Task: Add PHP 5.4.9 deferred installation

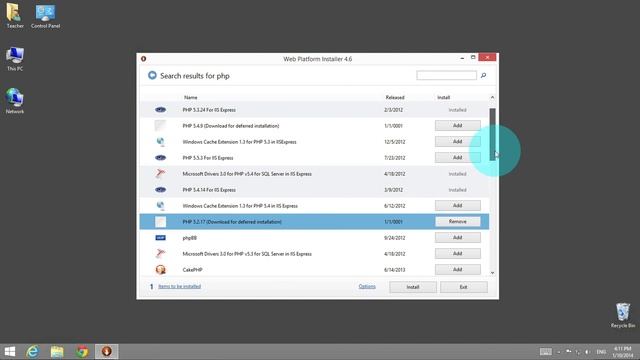Action: (x=458, y=125)
